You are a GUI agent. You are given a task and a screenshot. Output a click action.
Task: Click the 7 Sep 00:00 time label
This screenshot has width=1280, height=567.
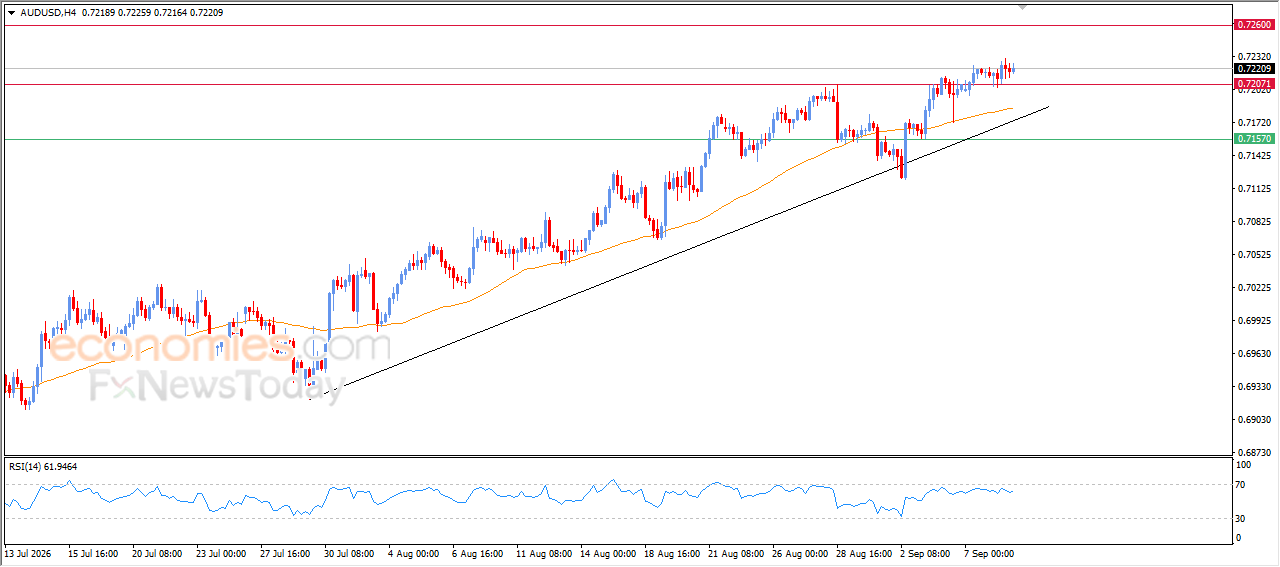coord(988,553)
